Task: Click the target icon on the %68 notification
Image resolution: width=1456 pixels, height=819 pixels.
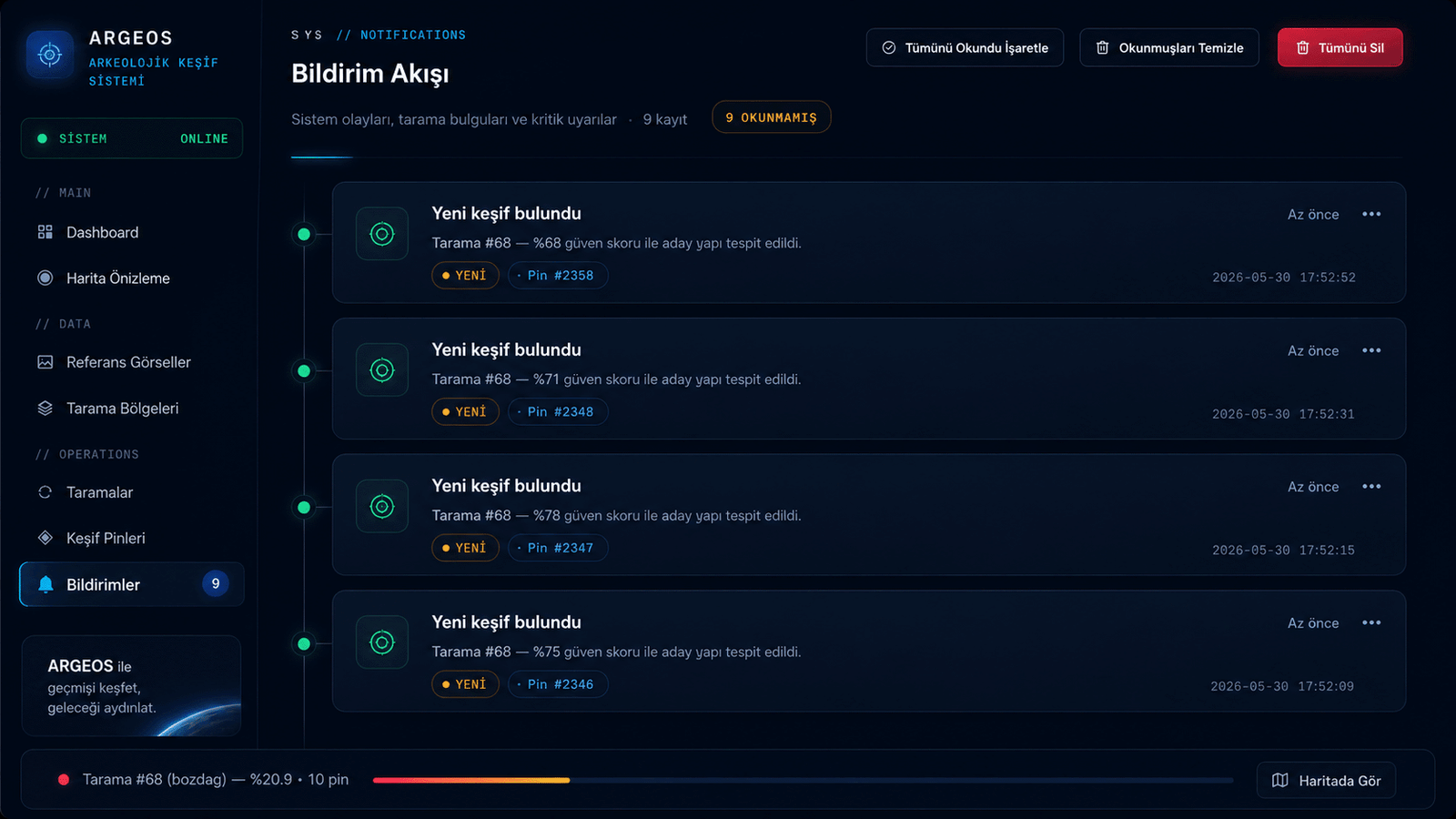Action: [x=382, y=234]
